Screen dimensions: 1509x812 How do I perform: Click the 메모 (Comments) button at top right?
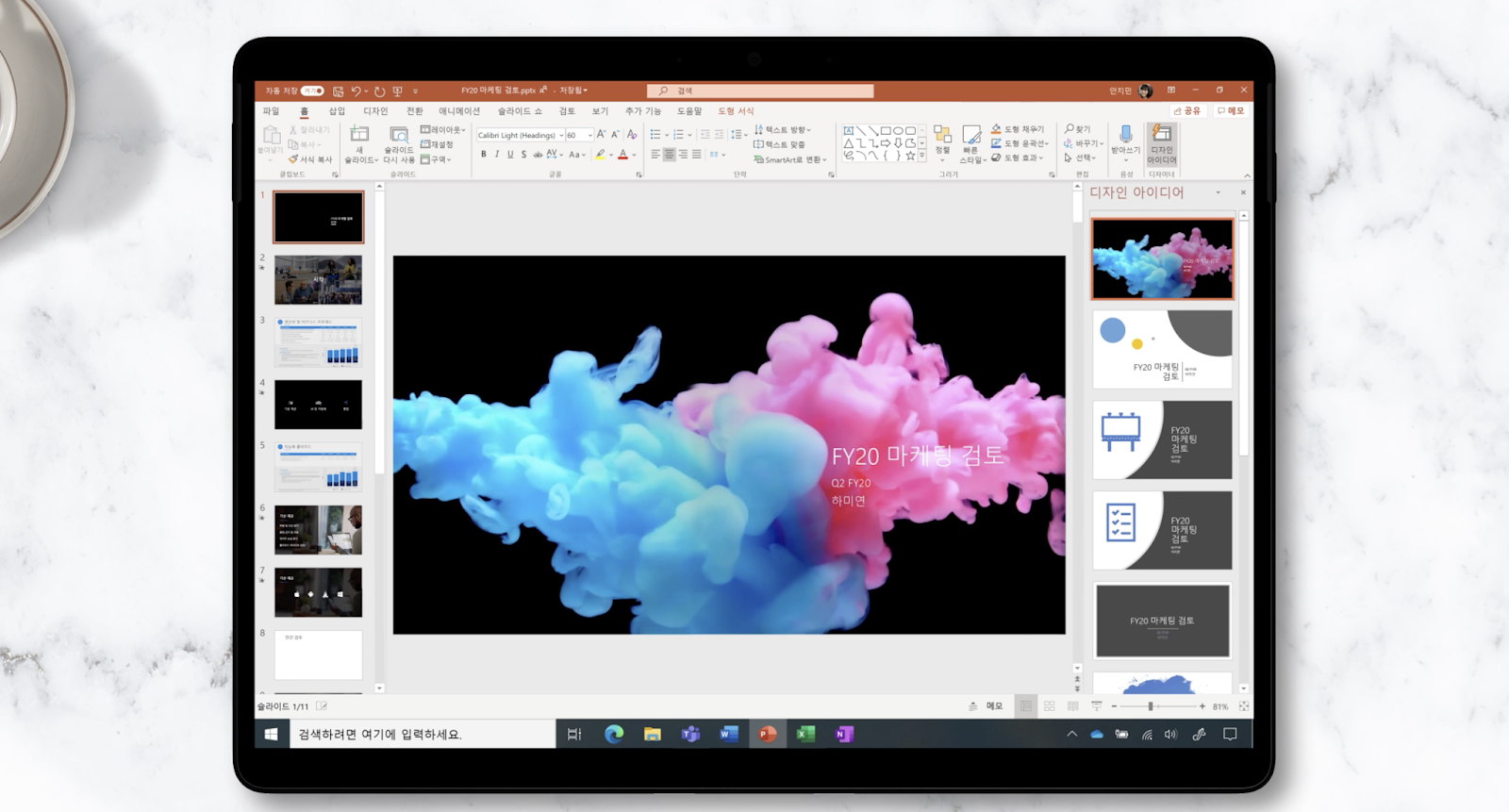pyautogui.click(x=1231, y=111)
